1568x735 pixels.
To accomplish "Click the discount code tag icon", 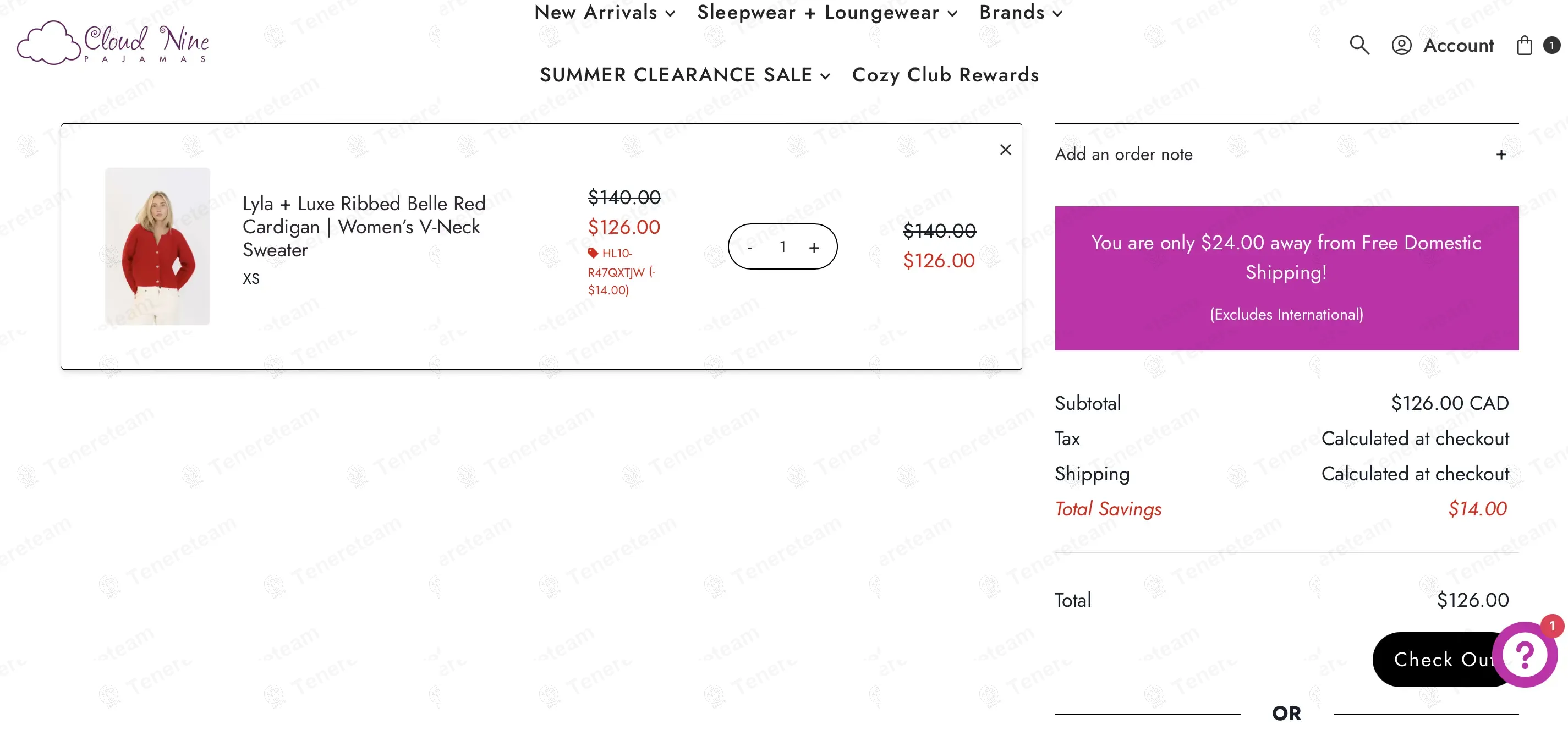I will coord(593,253).
